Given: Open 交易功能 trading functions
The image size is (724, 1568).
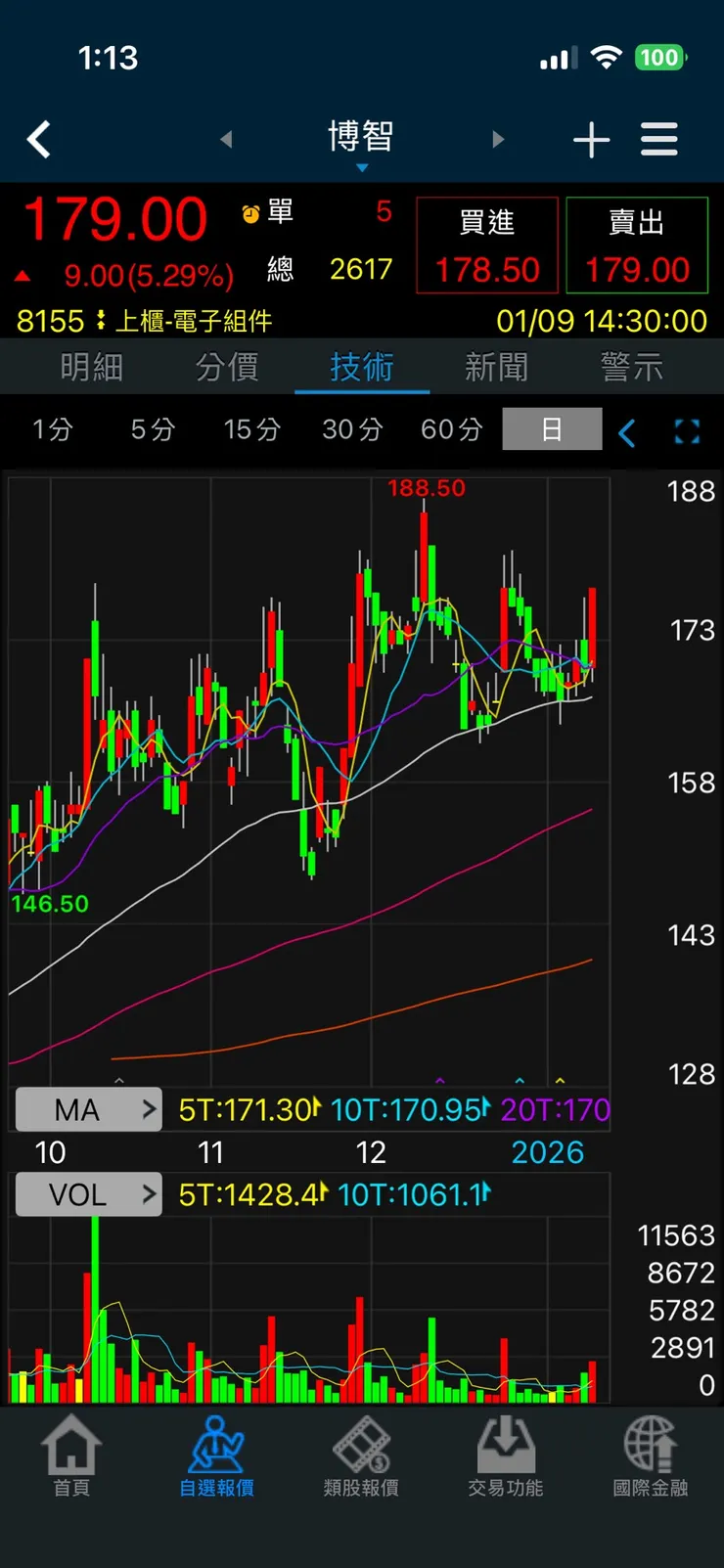Looking at the screenshot, I should coord(506,1456).
